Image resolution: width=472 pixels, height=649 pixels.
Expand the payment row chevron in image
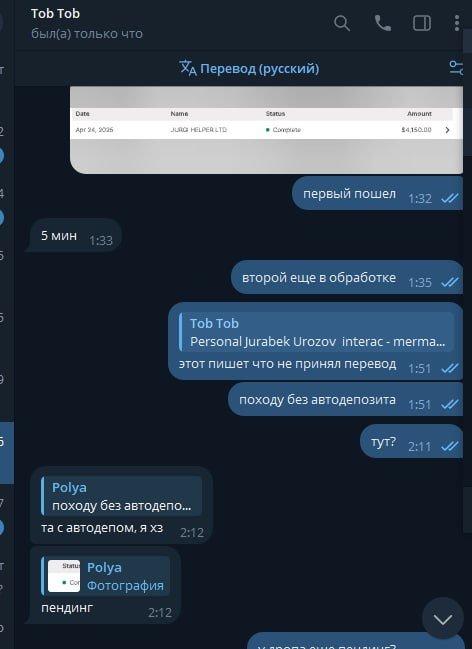(x=447, y=130)
